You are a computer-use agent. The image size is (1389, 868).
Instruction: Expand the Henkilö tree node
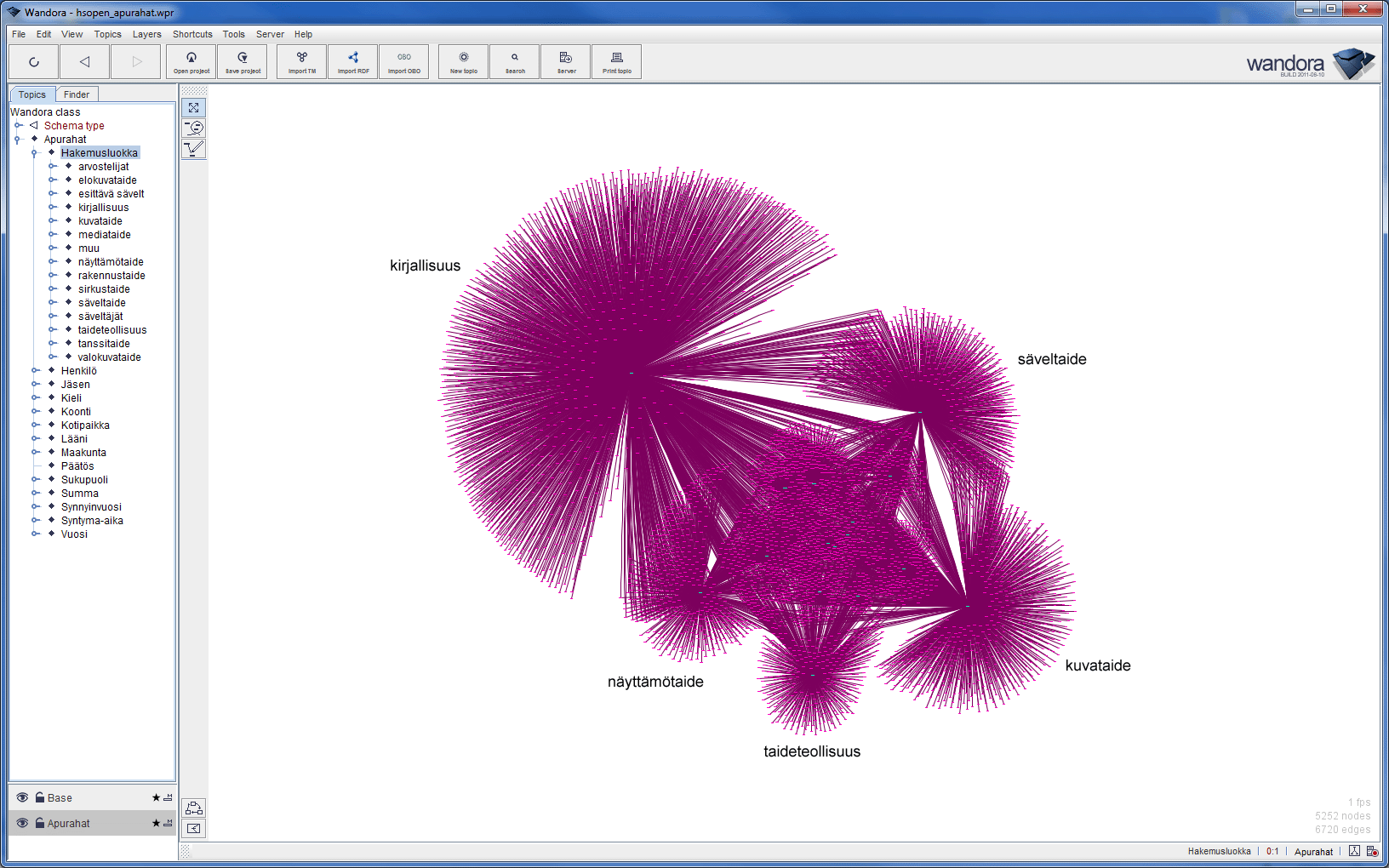pyautogui.click(x=35, y=371)
